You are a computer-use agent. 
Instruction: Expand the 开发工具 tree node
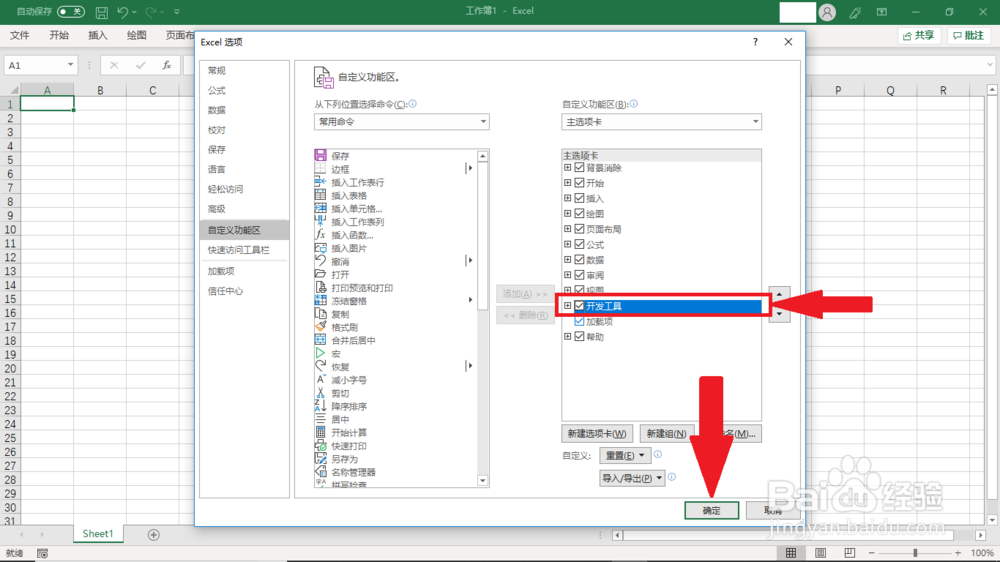567,306
